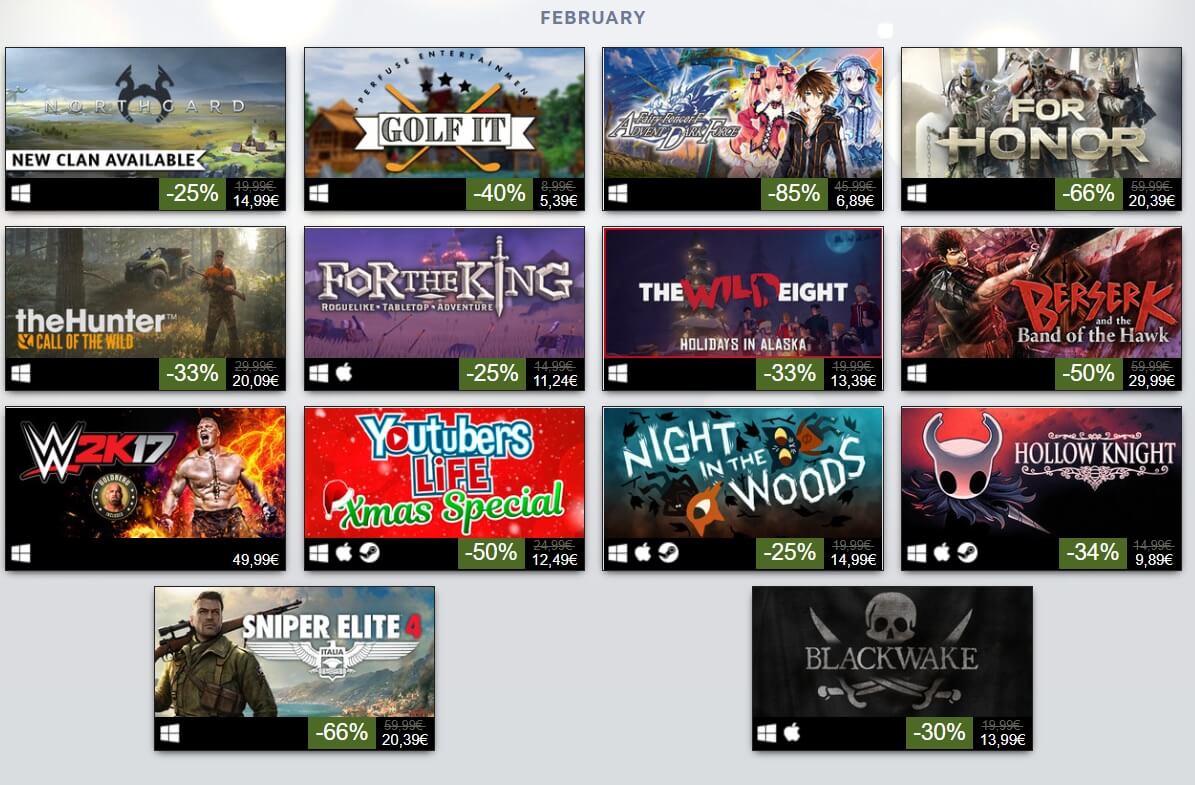Open the Golf It game thumbnail
The width and height of the screenshot is (1195, 785).
click(x=444, y=113)
